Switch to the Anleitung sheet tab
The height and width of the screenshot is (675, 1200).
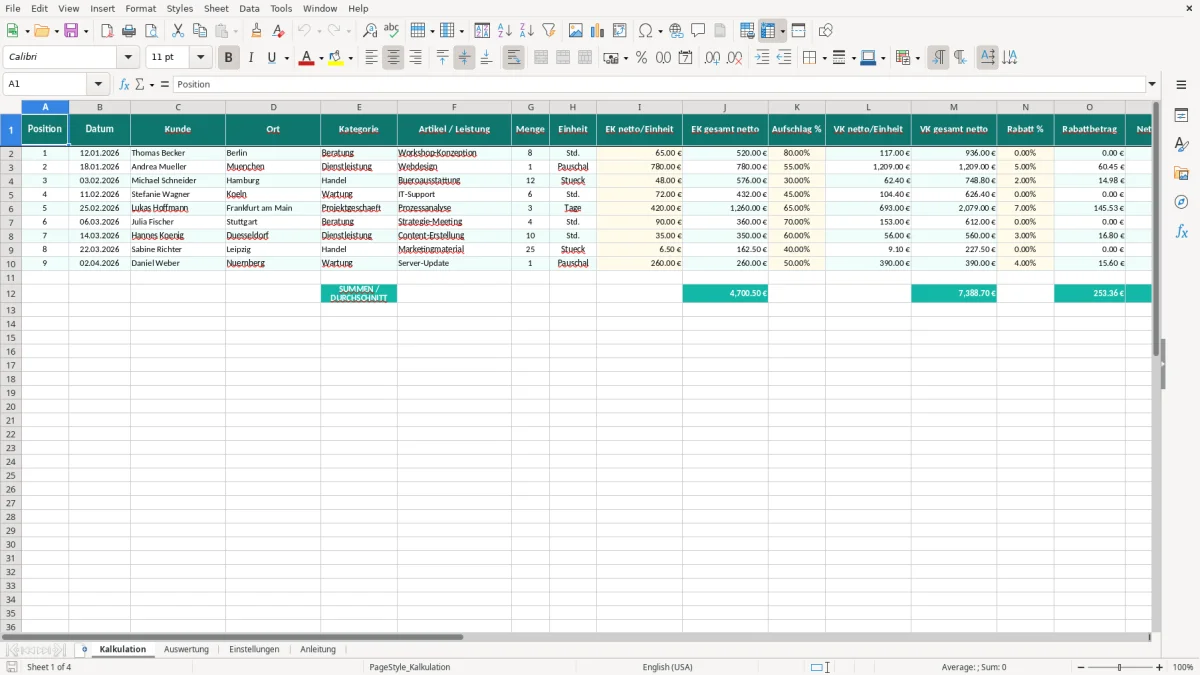[x=318, y=649]
